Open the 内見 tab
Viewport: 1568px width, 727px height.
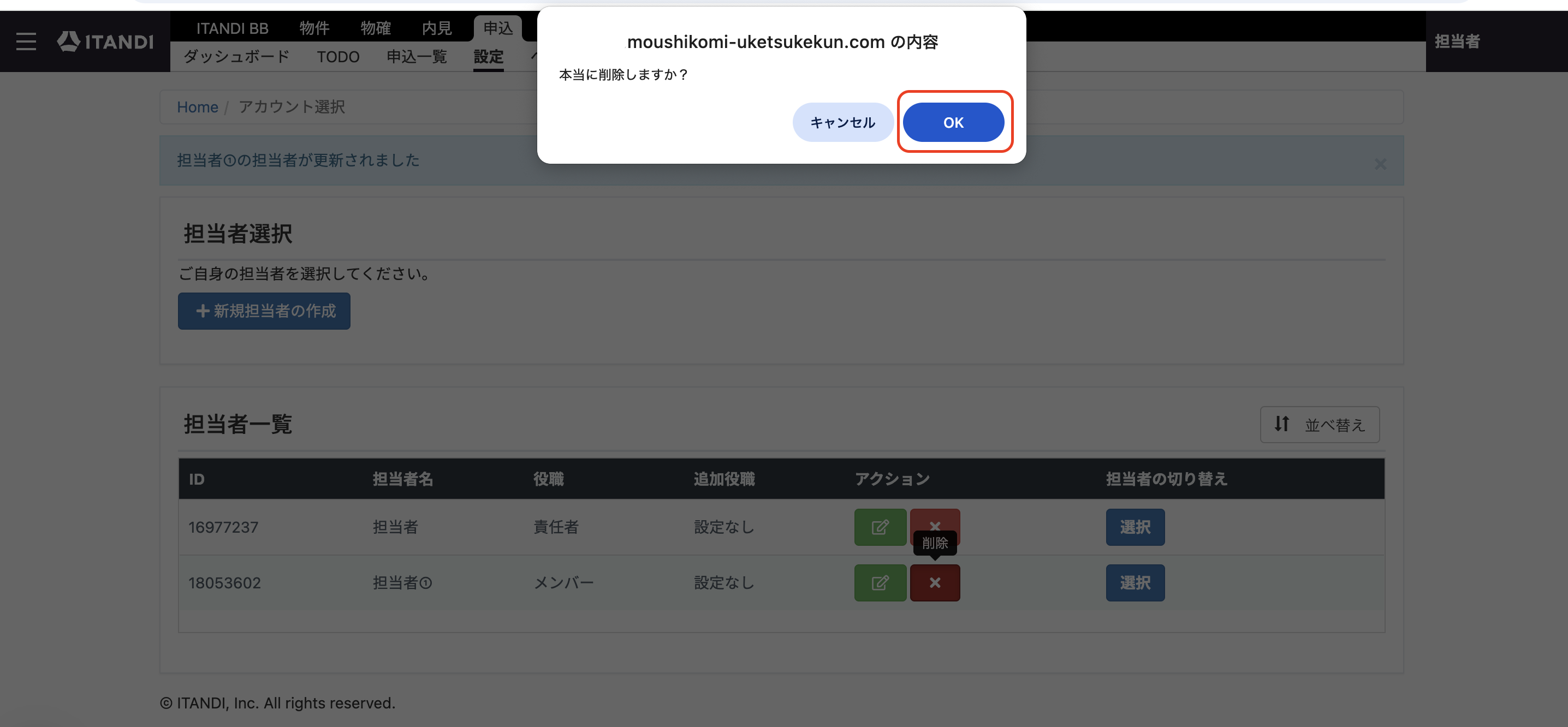(436, 28)
